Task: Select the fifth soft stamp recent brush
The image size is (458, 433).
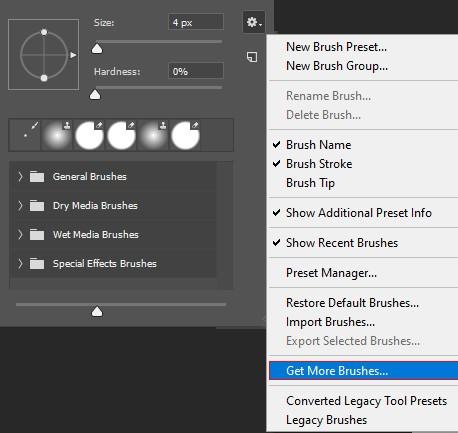Action: point(153,135)
